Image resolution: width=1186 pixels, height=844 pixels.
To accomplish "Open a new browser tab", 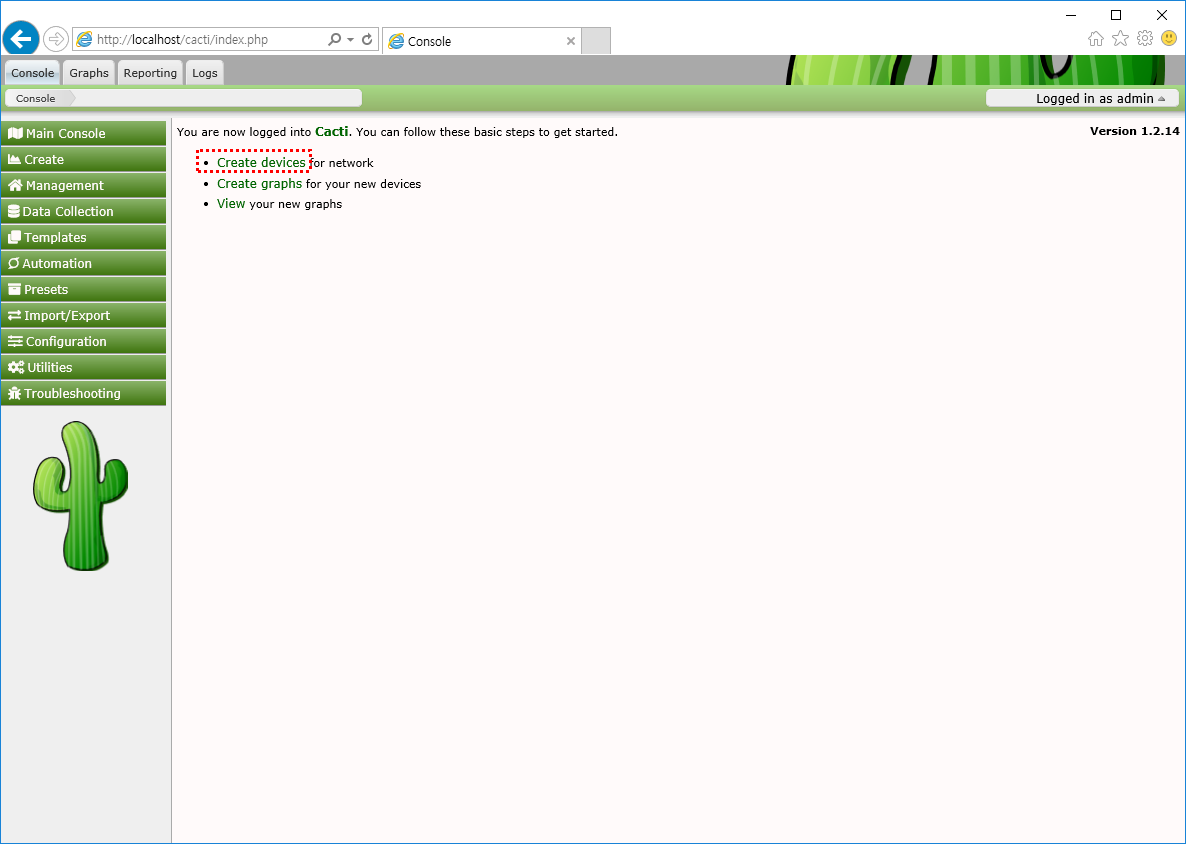I will click(x=596, y=41).
